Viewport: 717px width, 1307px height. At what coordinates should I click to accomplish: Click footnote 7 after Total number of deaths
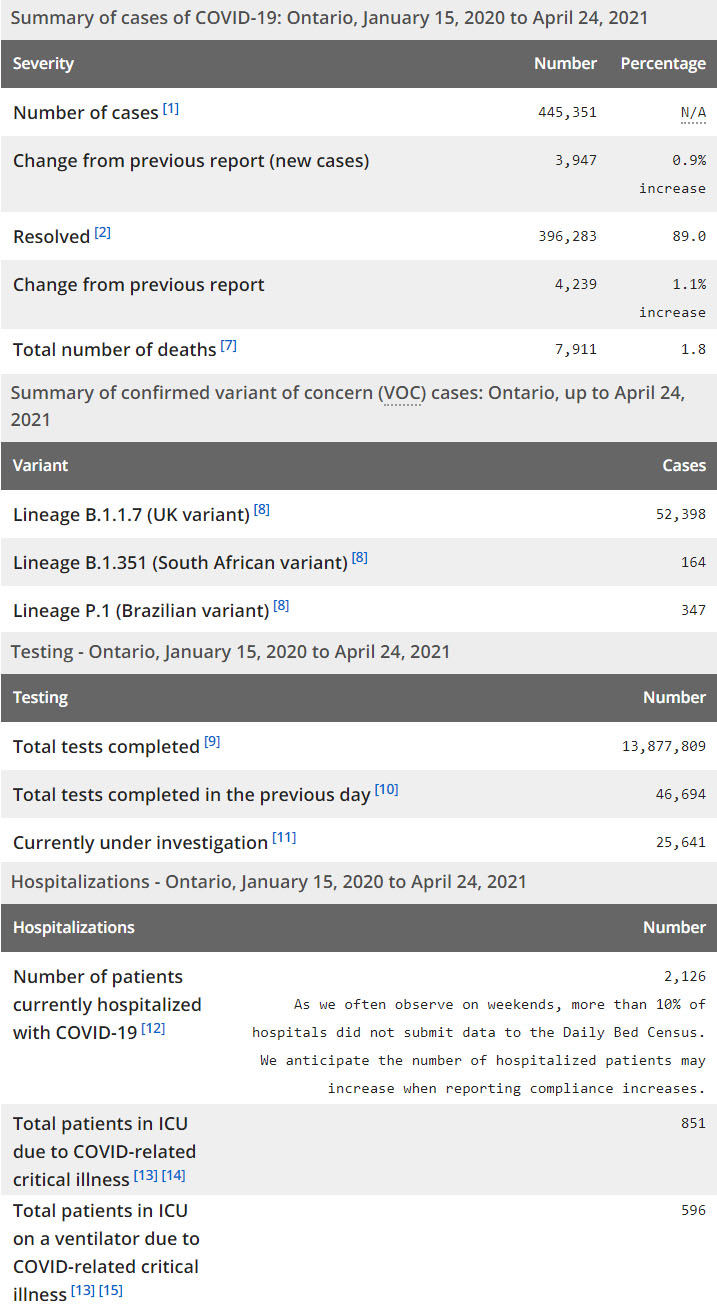(x=229, y=346)
